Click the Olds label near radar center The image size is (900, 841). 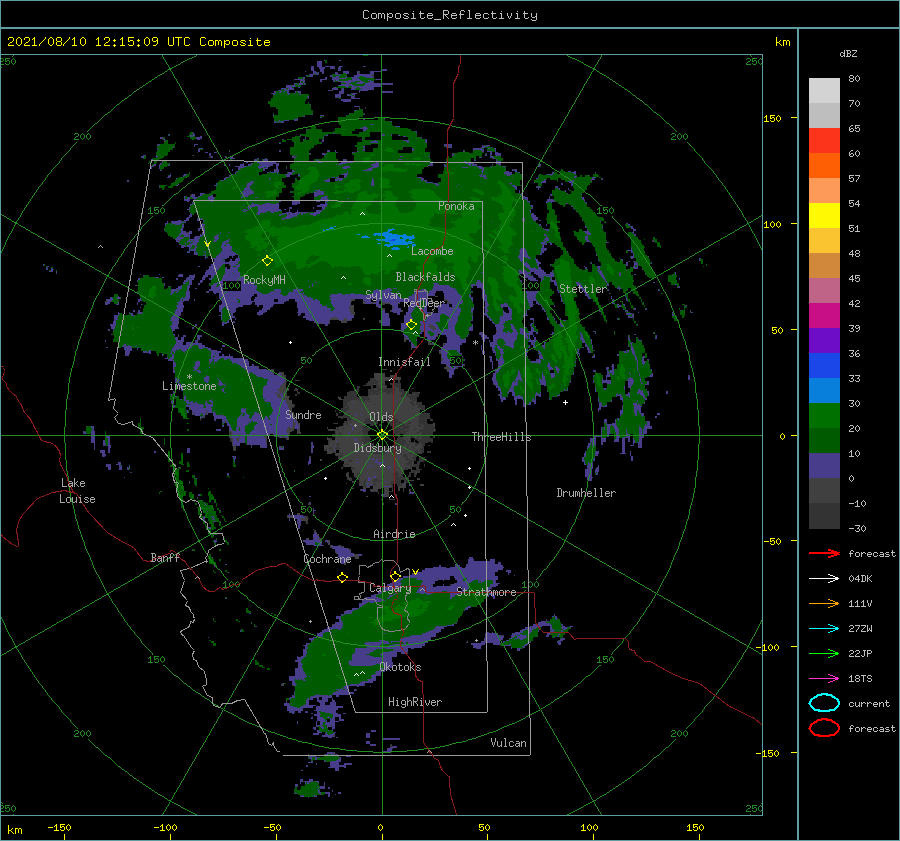pos(381,417)
